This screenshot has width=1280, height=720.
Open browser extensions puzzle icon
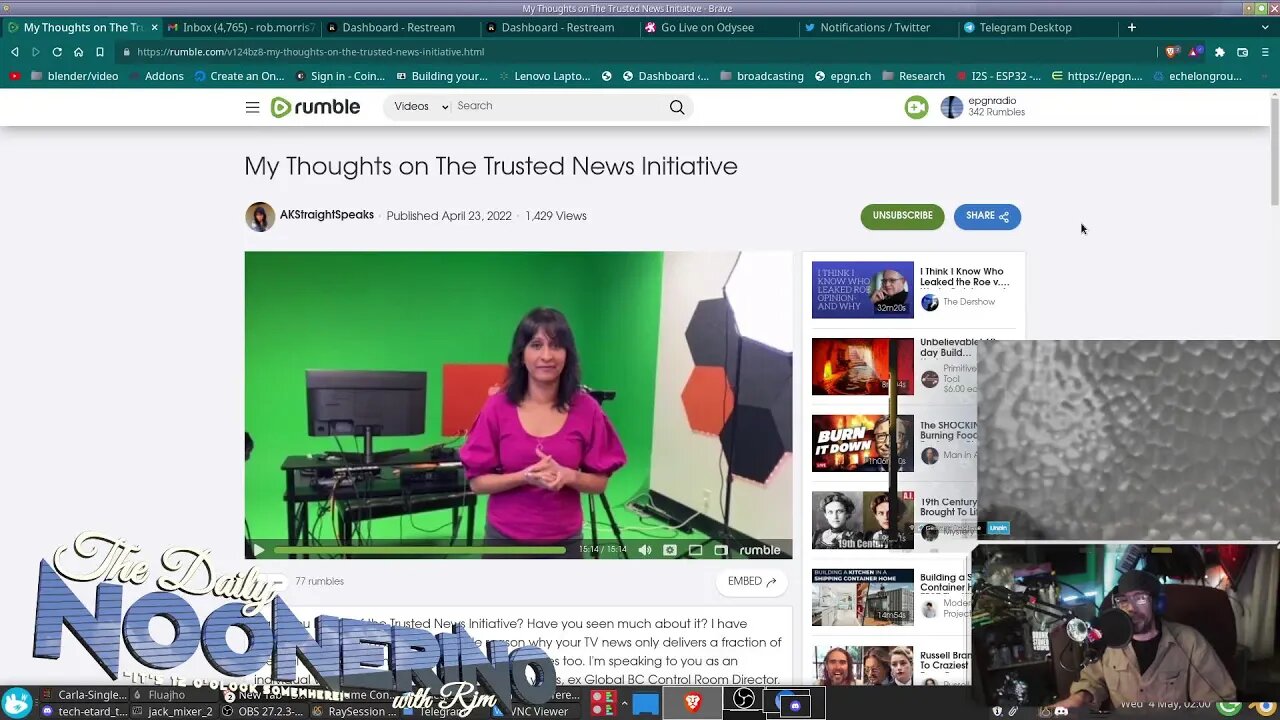click(x=1219, y=52)
